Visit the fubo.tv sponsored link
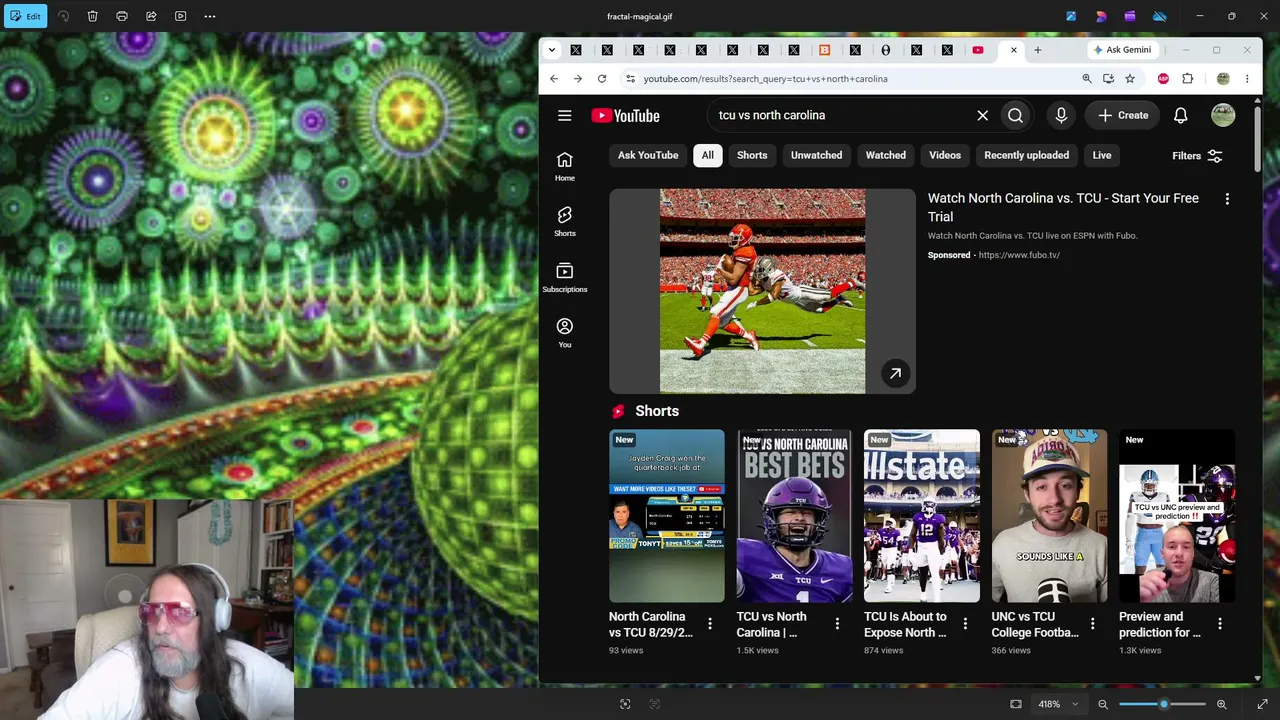 1019,255
